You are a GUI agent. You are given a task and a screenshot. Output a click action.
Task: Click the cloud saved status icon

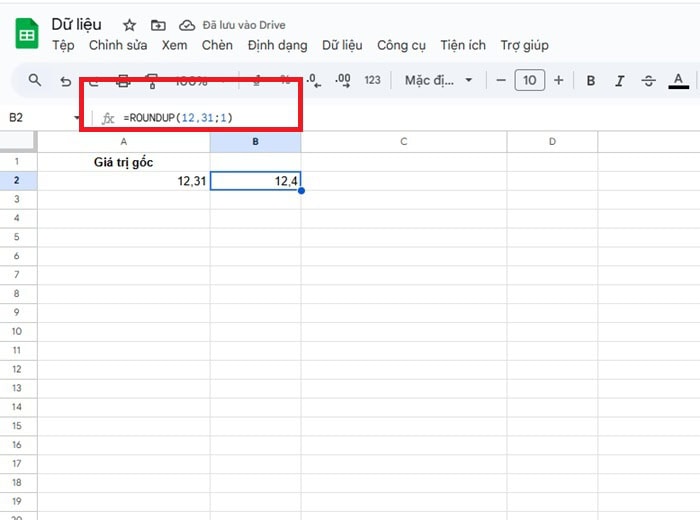click(x=187, y=25)
